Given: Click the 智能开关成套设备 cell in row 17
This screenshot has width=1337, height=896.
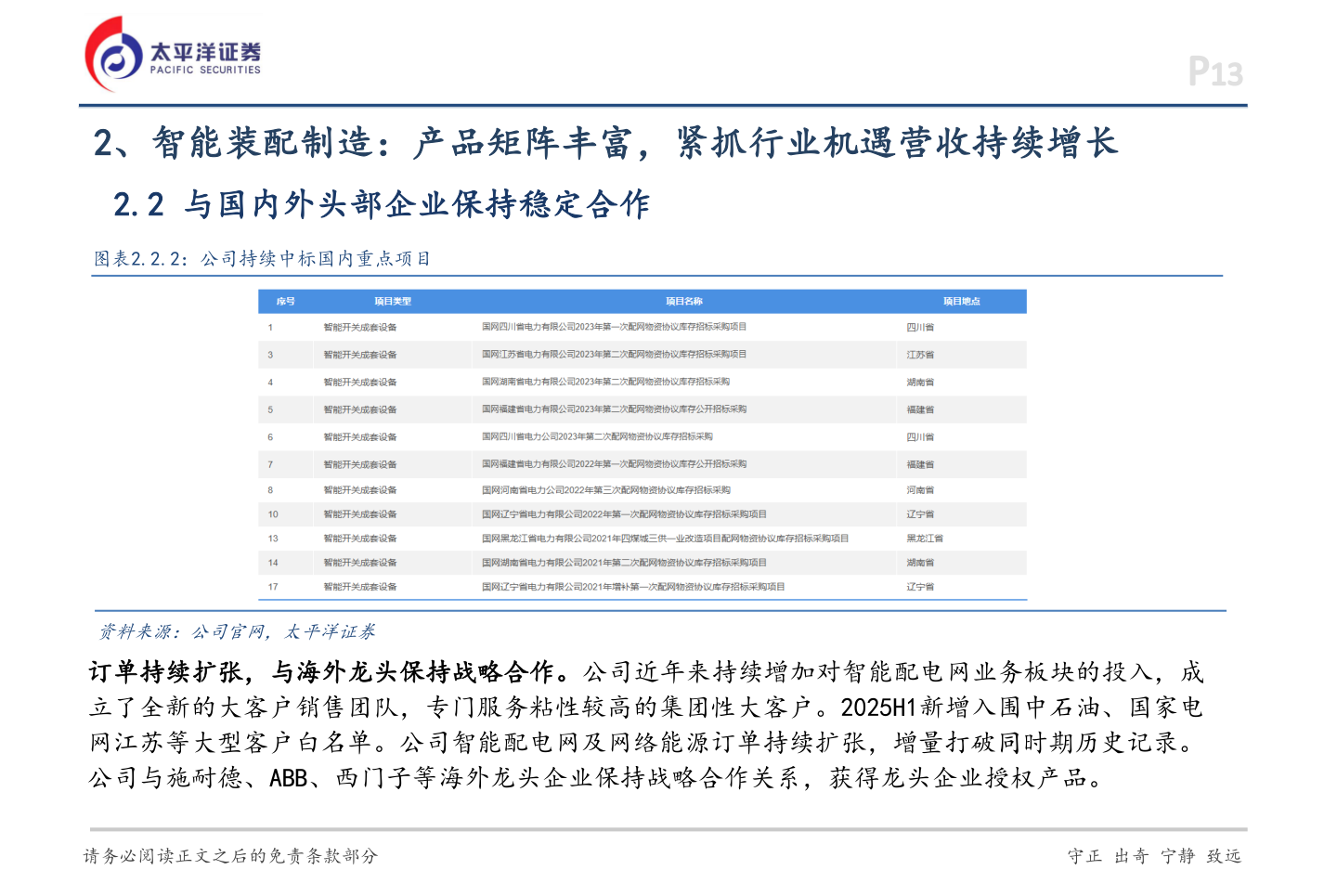Looking at the screenshot, I should [360, 586].
